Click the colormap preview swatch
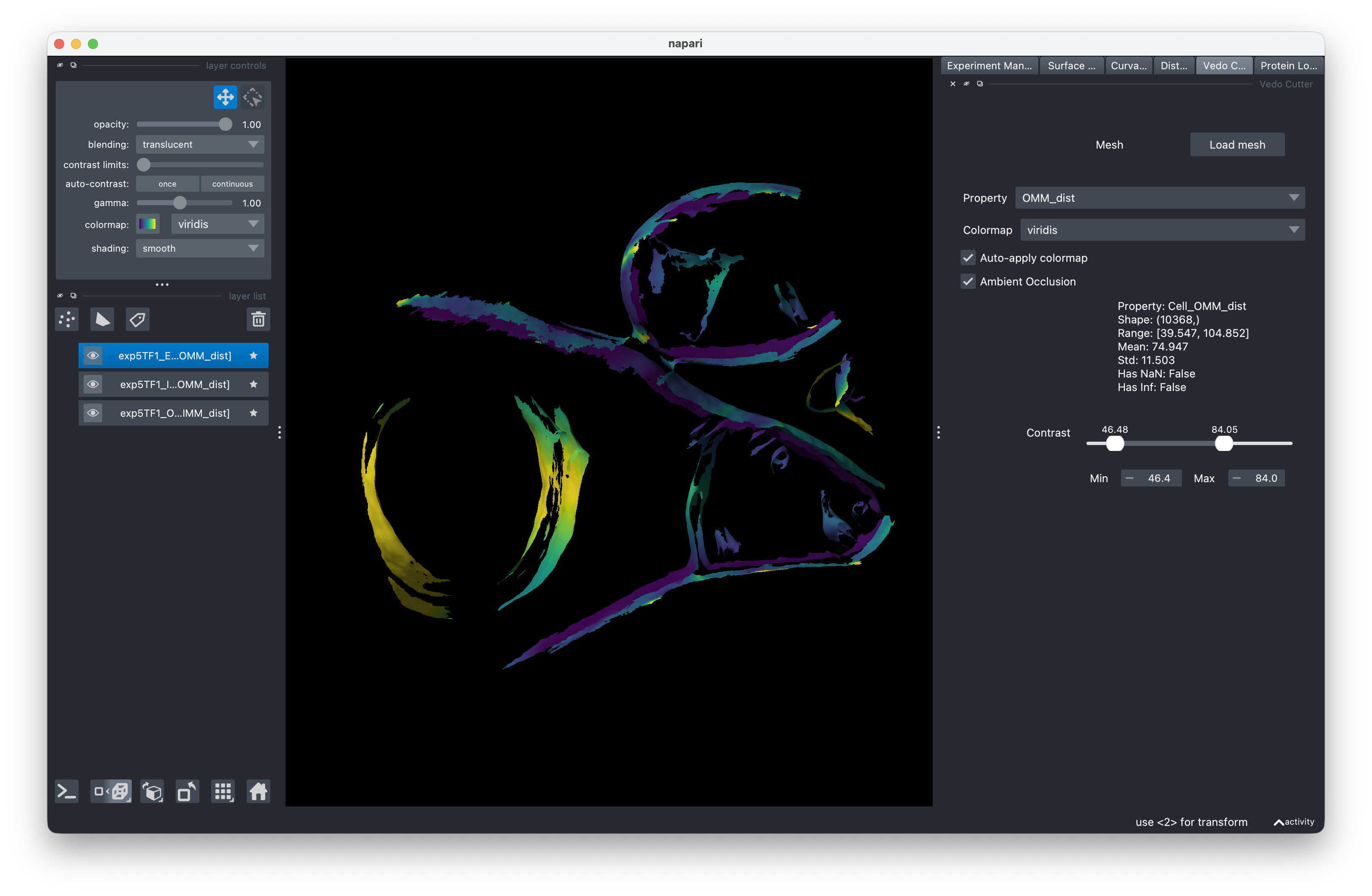The image size is (1372, 896). 147,223
